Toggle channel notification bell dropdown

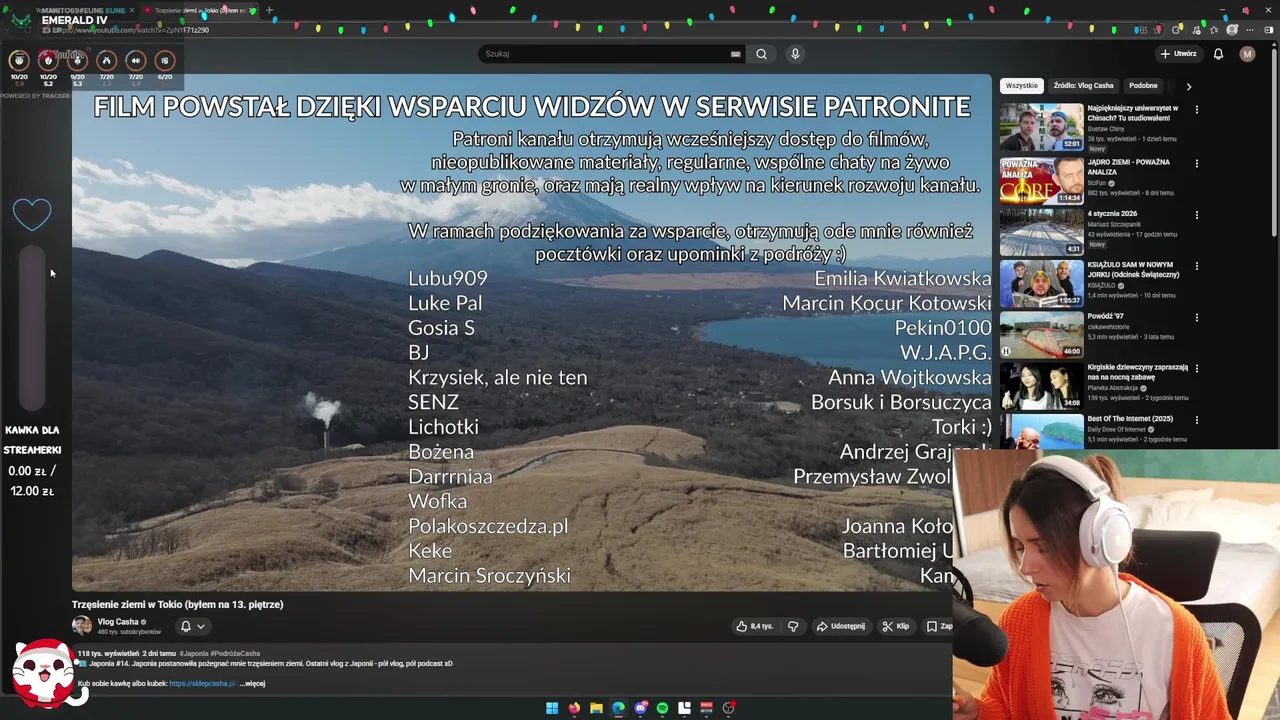click(192, 627)
